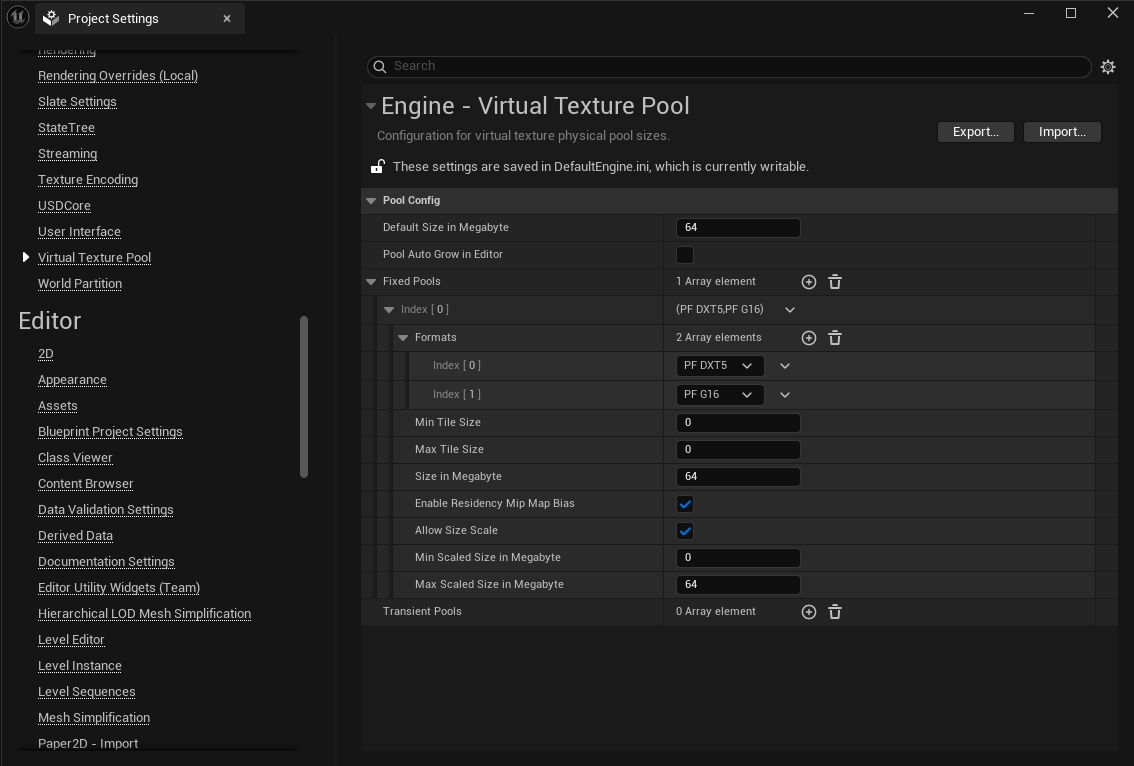The height and width of the screenshot is (766, 1134).
Task: Click the Default Size in Megabyte field
Action: [738, 228]
